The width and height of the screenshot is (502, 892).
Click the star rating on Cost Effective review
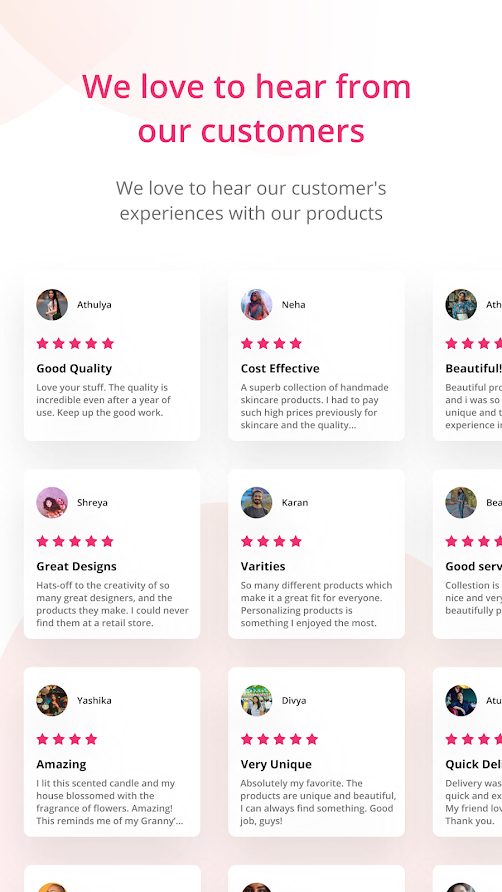click(x=271, y=343)
